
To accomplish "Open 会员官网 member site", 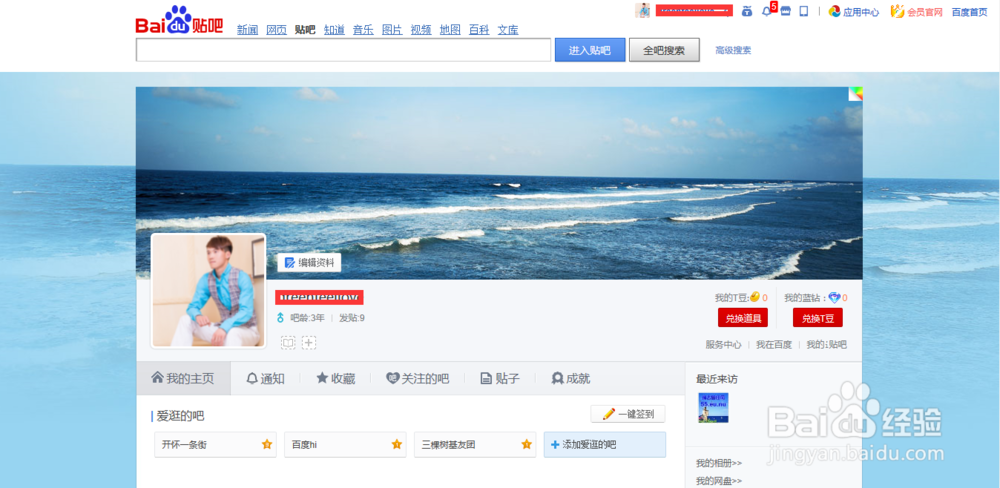I will coord(916,11).
